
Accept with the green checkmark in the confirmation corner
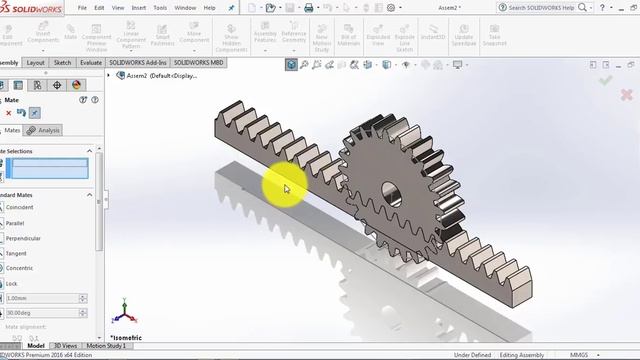(605, 80)
